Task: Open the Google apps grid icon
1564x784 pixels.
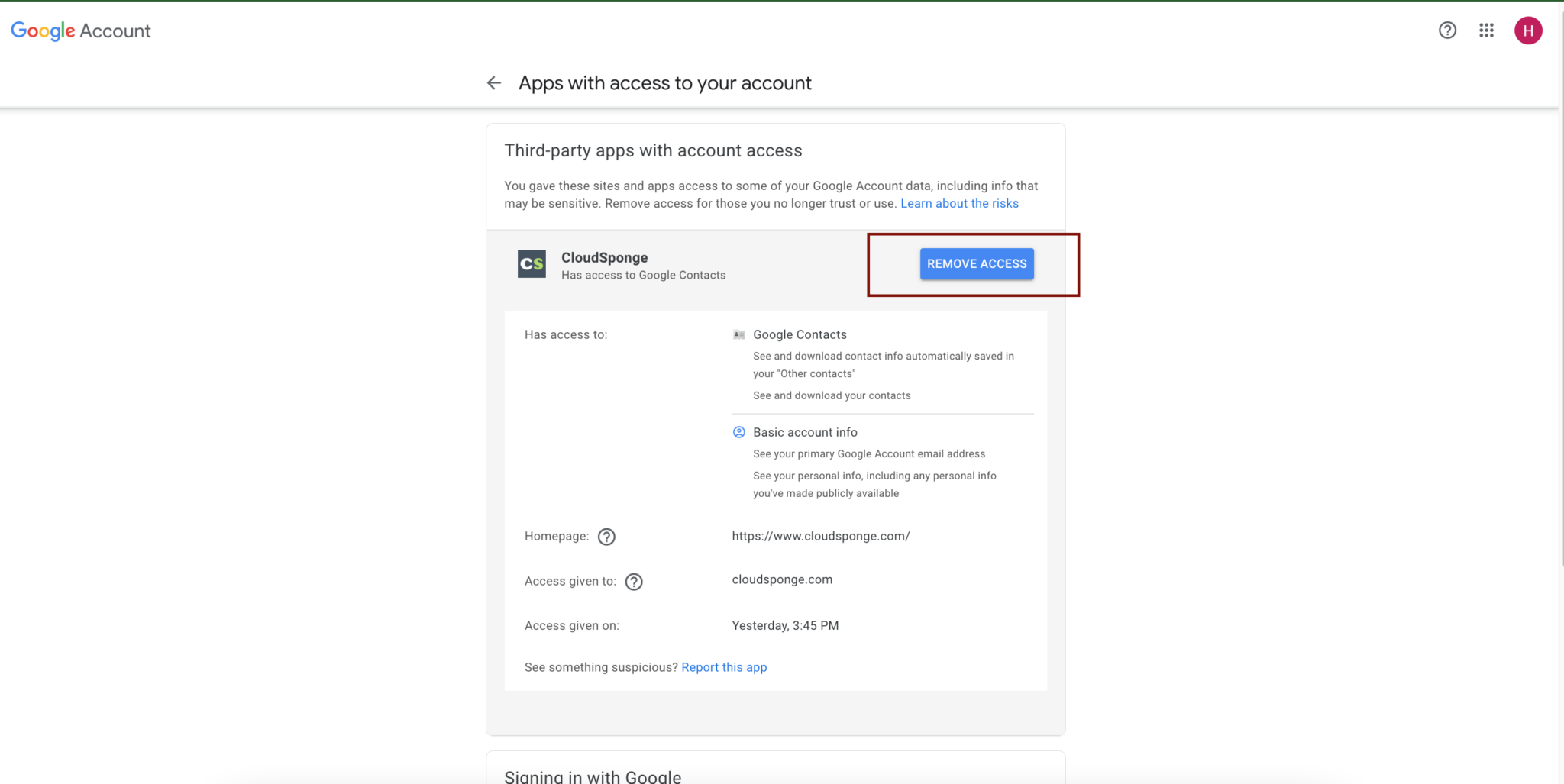Action: coord(1486,31)
